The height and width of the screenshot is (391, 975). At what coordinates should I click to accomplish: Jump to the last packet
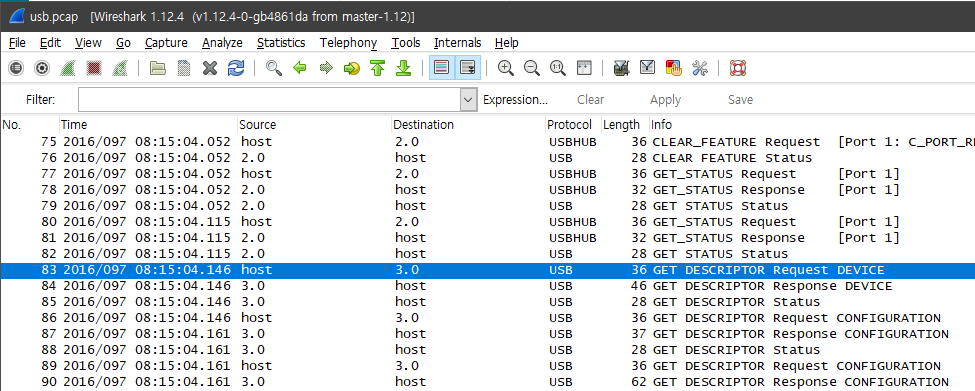click(404, 68)
